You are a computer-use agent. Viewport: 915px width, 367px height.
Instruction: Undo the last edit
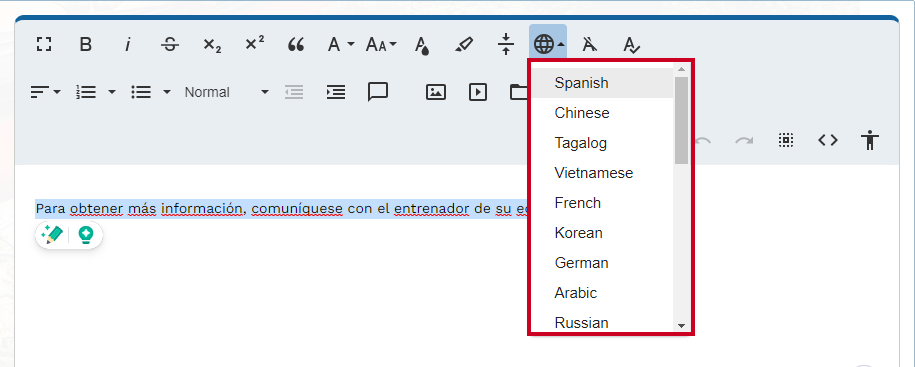(x=703, y=141)
